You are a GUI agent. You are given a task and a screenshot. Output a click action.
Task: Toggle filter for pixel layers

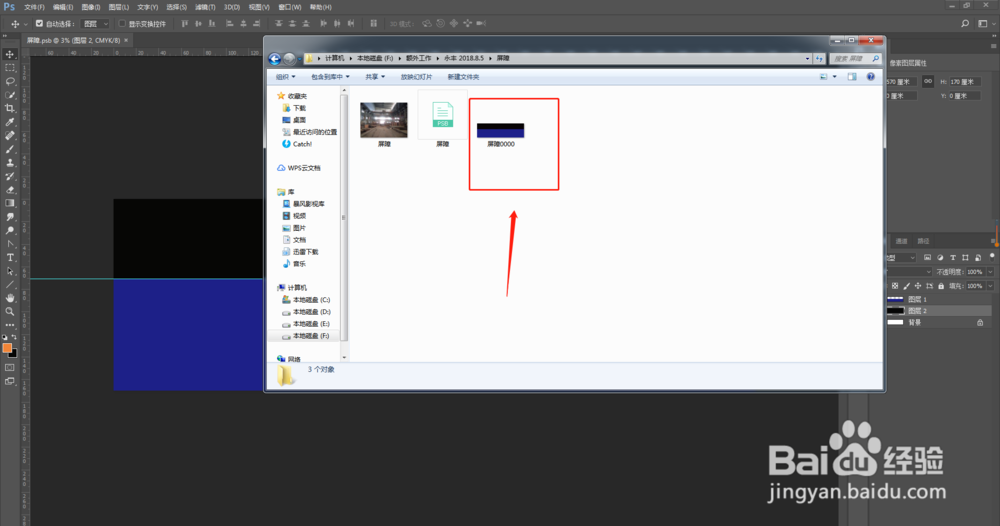(x=927, y=258)
